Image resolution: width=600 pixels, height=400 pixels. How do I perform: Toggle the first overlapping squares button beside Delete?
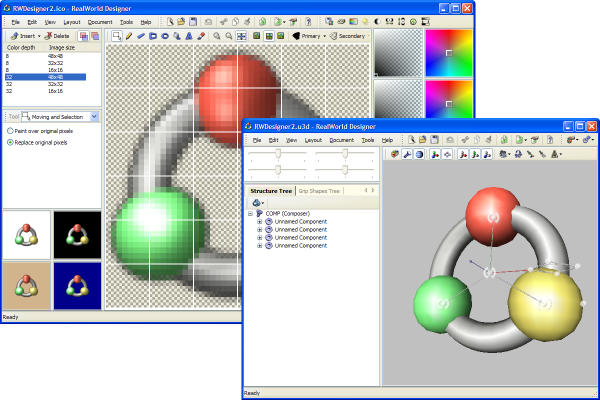pos(83,36)
